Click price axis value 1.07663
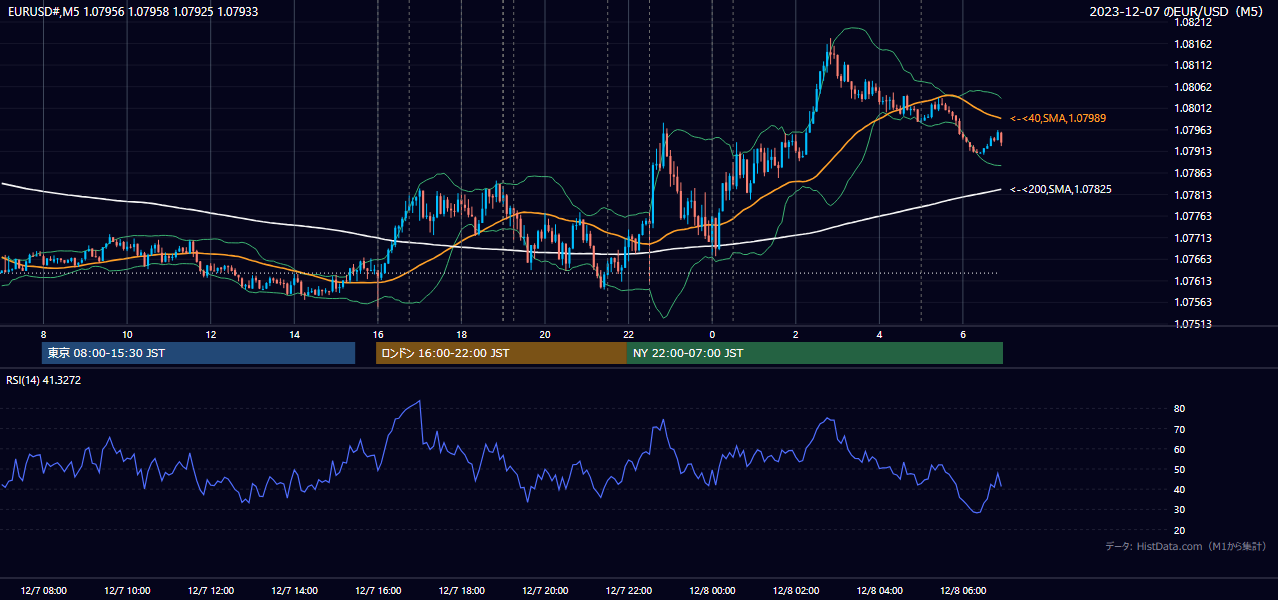The width and height of the screenshot is (1278, 600). 1192,259
